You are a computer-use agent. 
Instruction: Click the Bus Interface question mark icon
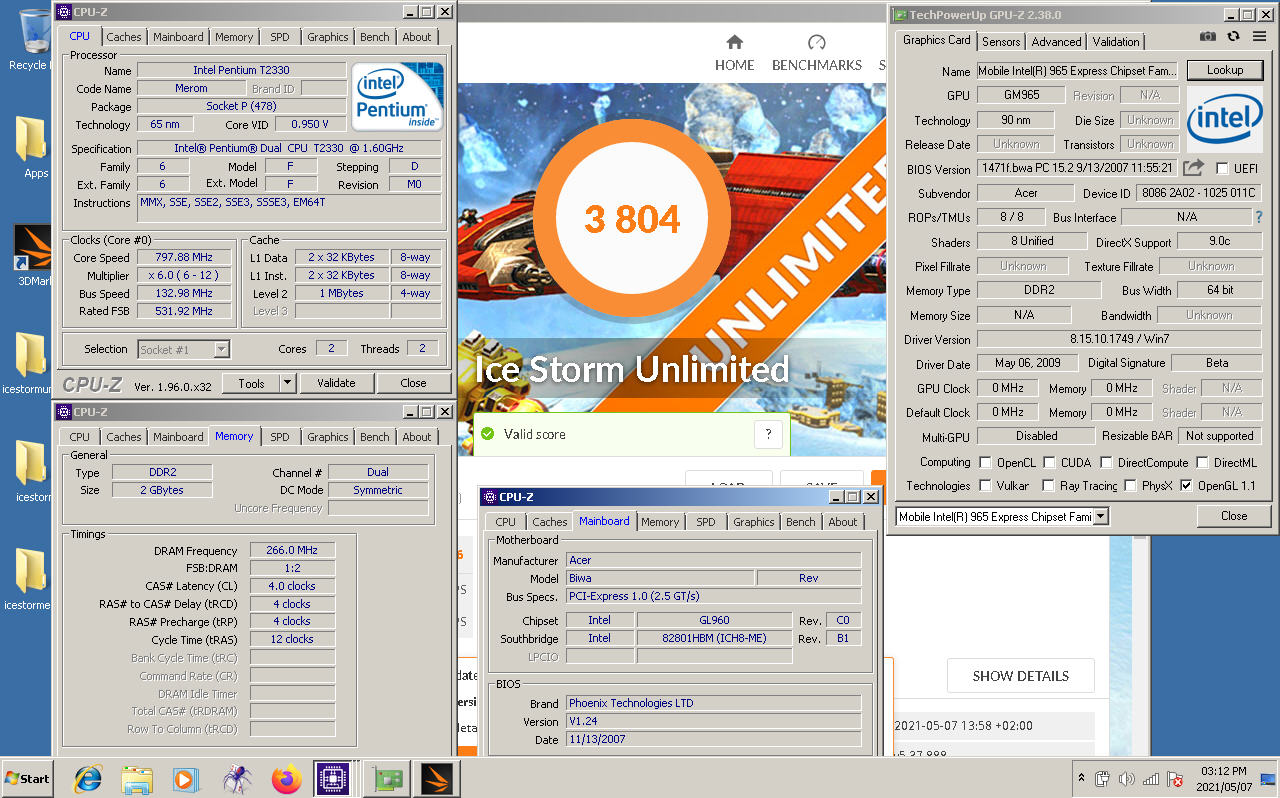point(1259,217)
